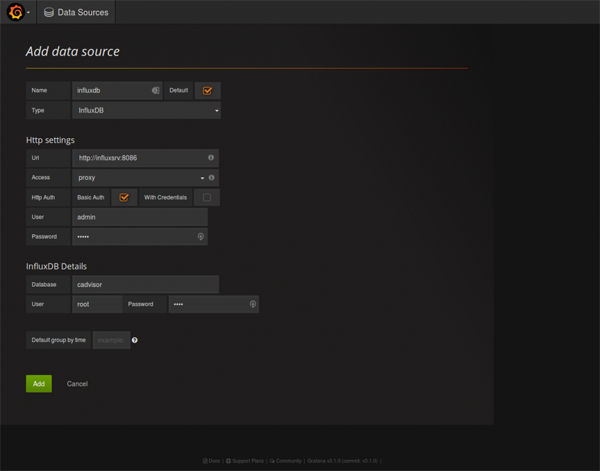The width and height of the screenshot is (600, 471).
Task: Click the green Add button
Action: coord(39,384)
